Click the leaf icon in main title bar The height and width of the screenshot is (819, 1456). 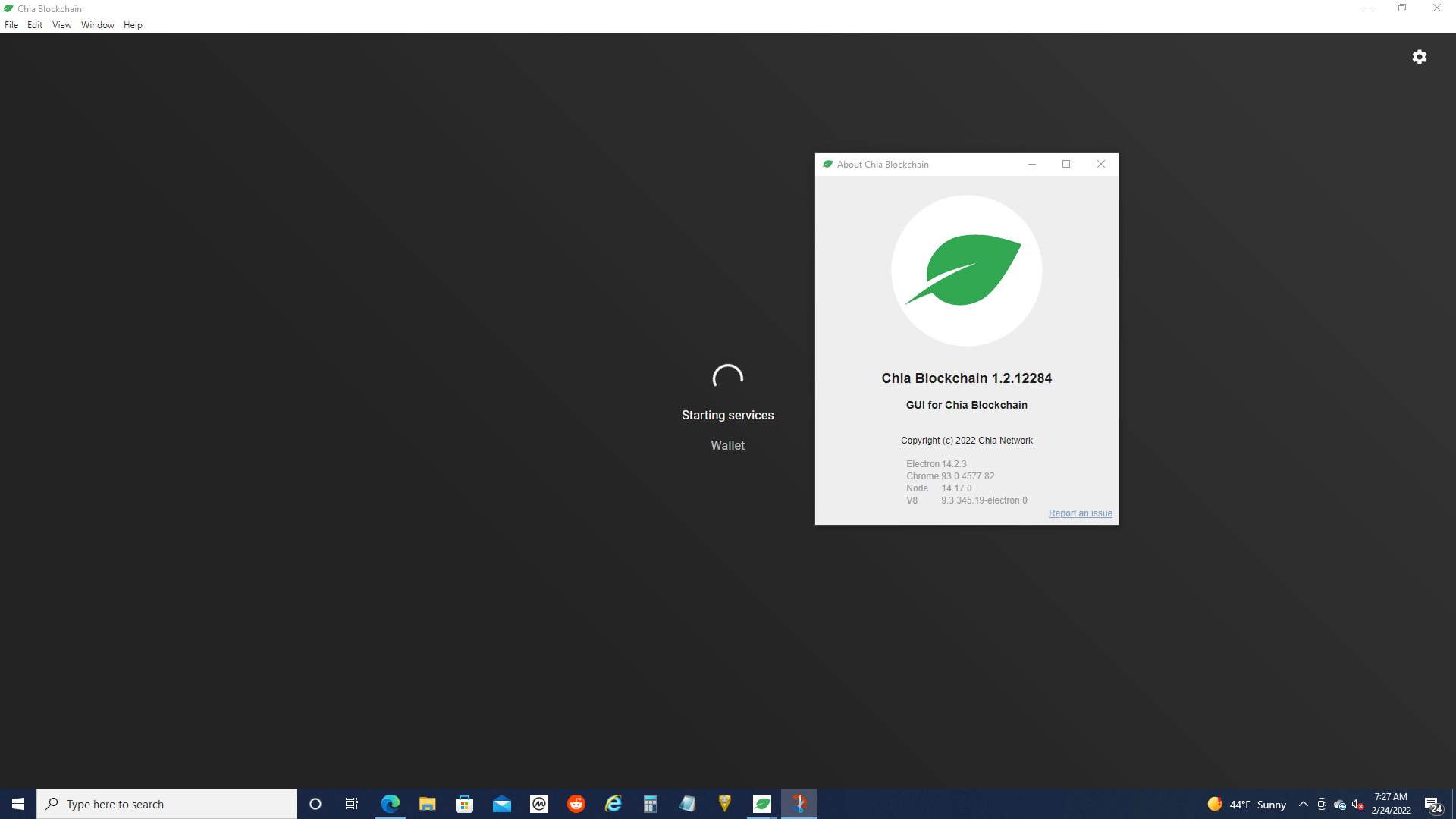pos(8,8)
